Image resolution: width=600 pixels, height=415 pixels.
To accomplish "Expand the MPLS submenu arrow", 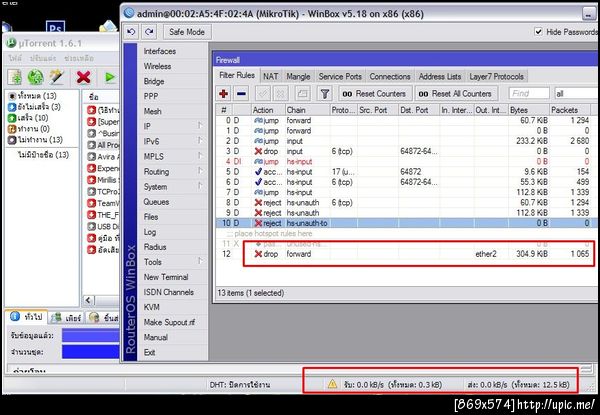I will [x=200, y=156].
